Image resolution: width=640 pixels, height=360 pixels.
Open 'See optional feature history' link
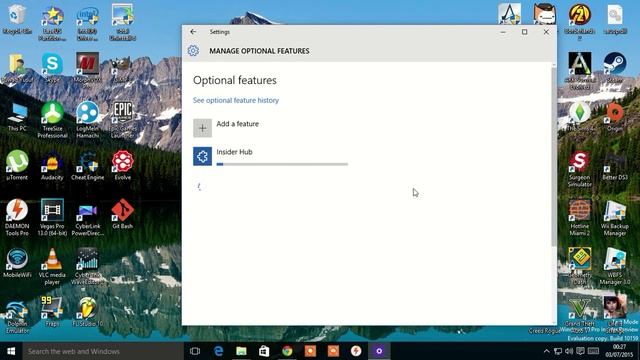pos(236,100)
